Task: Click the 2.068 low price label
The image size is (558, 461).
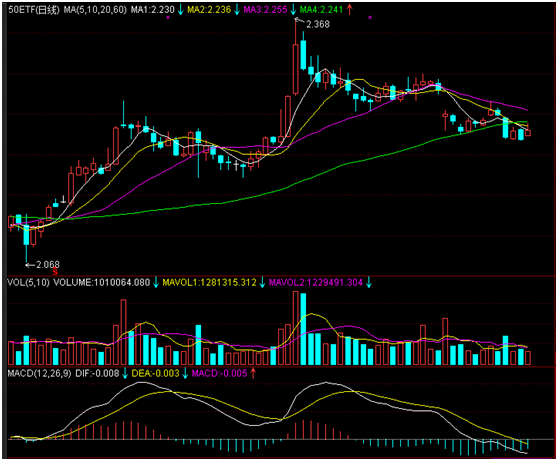Action: tap(48, 264)
